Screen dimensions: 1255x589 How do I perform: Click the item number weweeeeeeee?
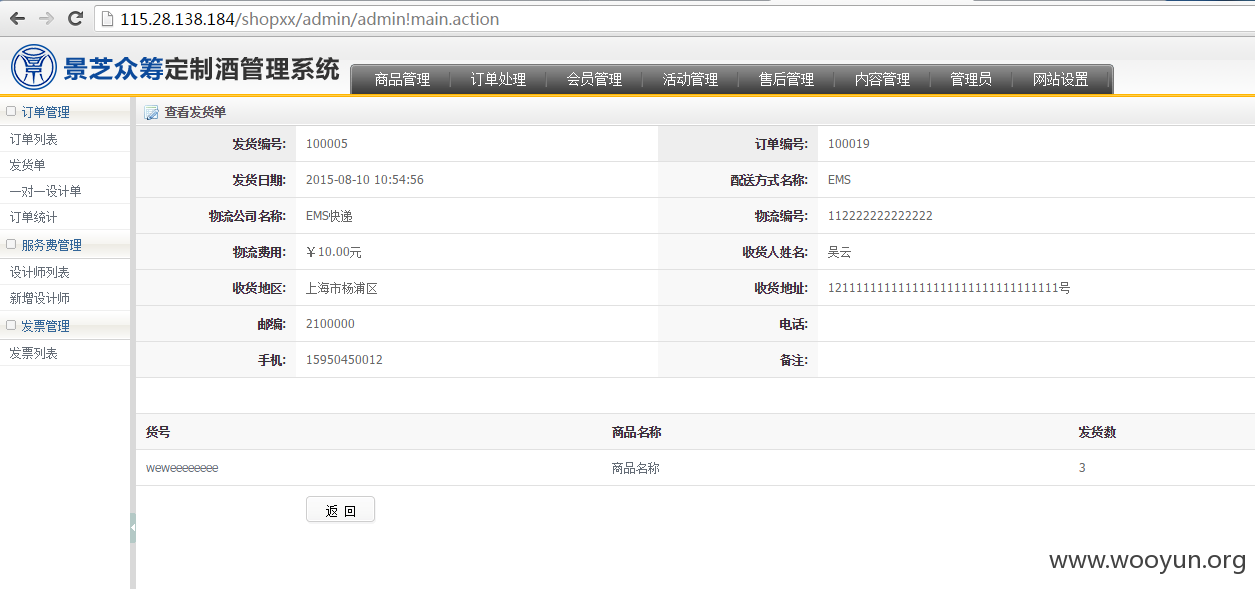coord(182,468)
